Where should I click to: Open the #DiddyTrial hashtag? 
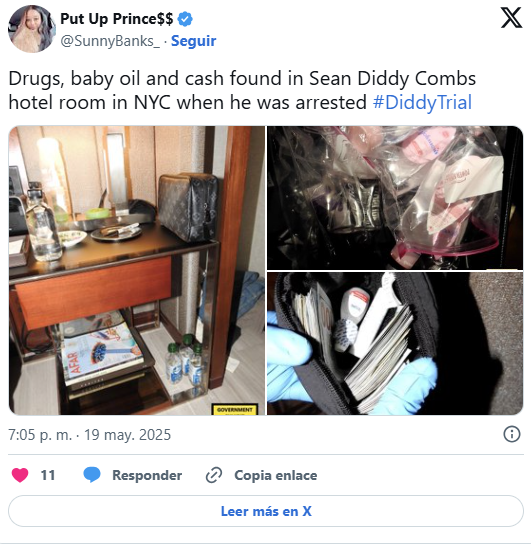click(x=422, y=102)
